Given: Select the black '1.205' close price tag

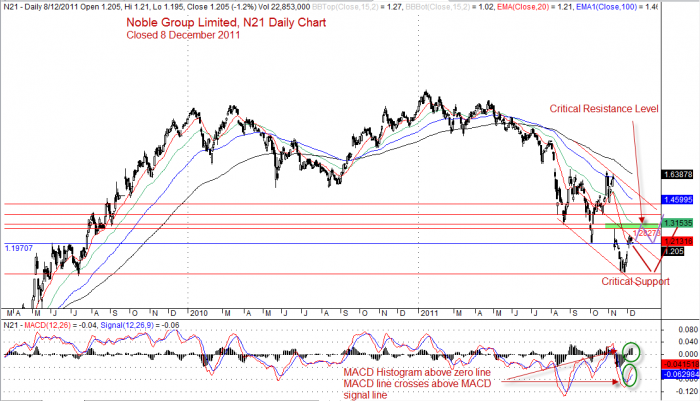Looking at the screenshot, I should 673,251.
